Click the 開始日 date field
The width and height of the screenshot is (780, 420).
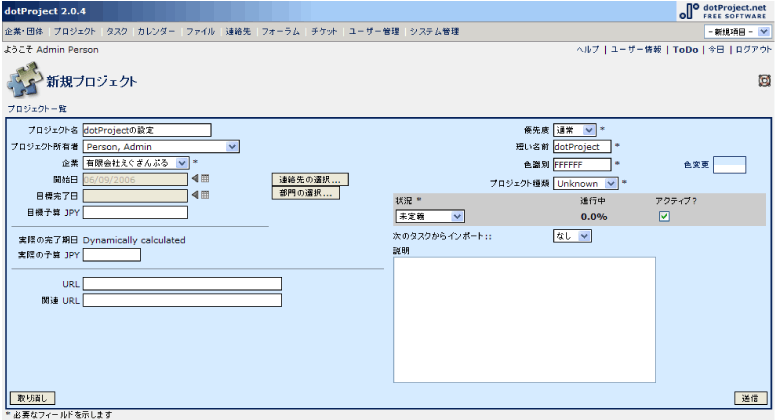[x=135, y=179]
